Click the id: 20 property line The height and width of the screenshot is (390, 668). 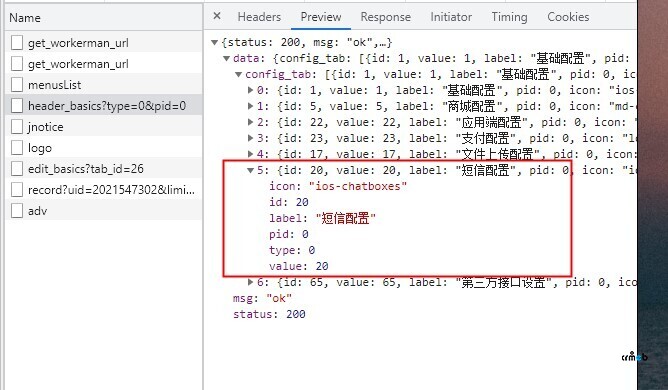[x=289, y=202]
